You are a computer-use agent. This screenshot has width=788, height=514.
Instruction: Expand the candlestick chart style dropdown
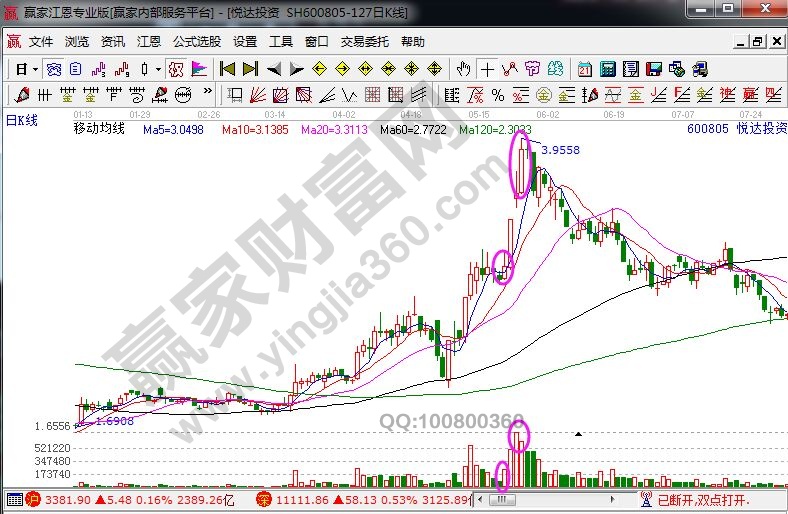tap(159, 69)
